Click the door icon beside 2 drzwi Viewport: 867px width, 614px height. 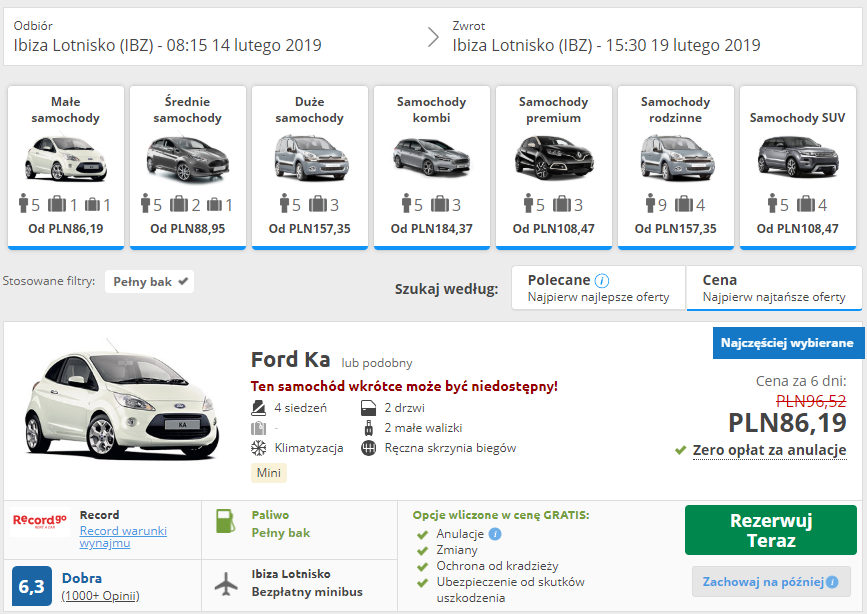pos(368,408)
